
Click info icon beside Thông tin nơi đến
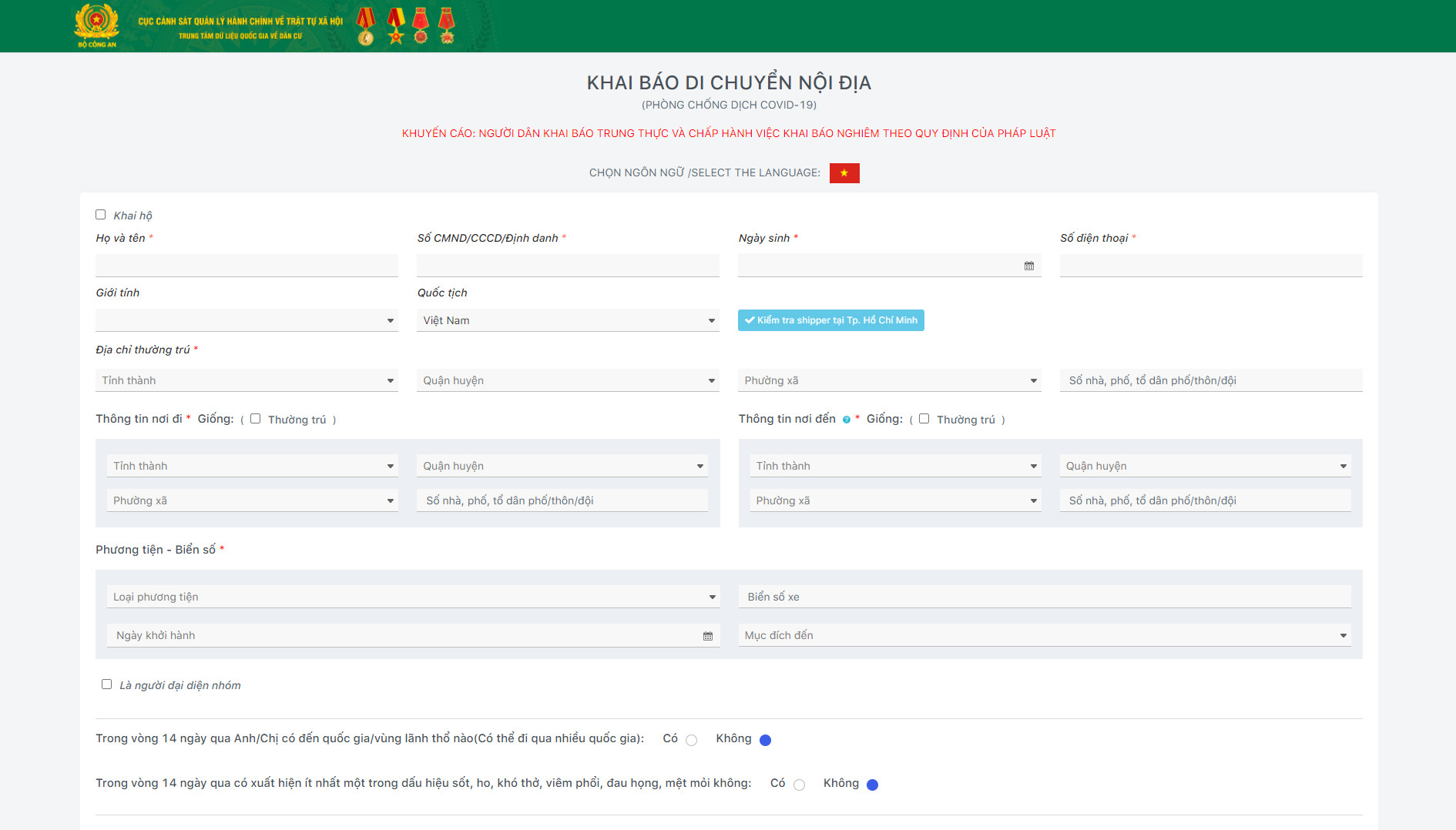[846, 420]
